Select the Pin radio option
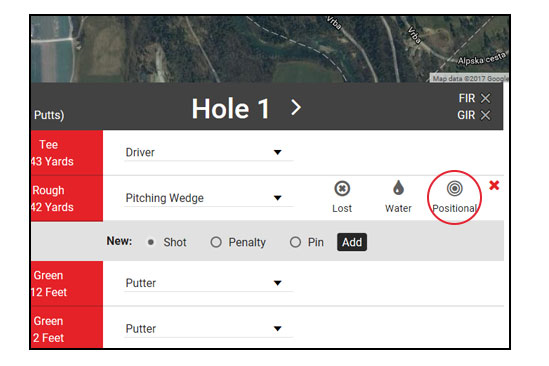 pos(295,242)
